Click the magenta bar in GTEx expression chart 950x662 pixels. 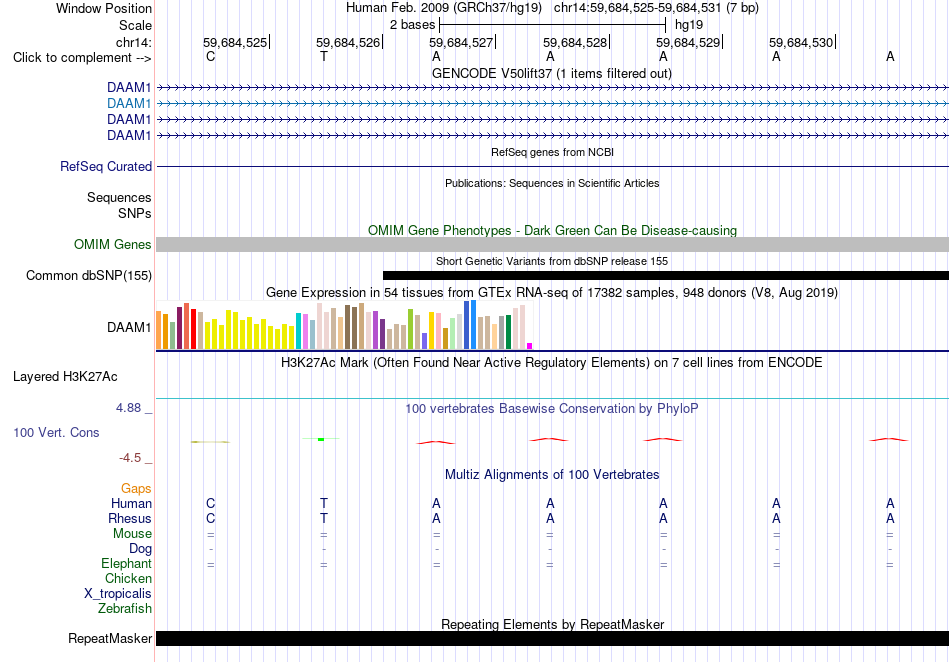(530, 346)
